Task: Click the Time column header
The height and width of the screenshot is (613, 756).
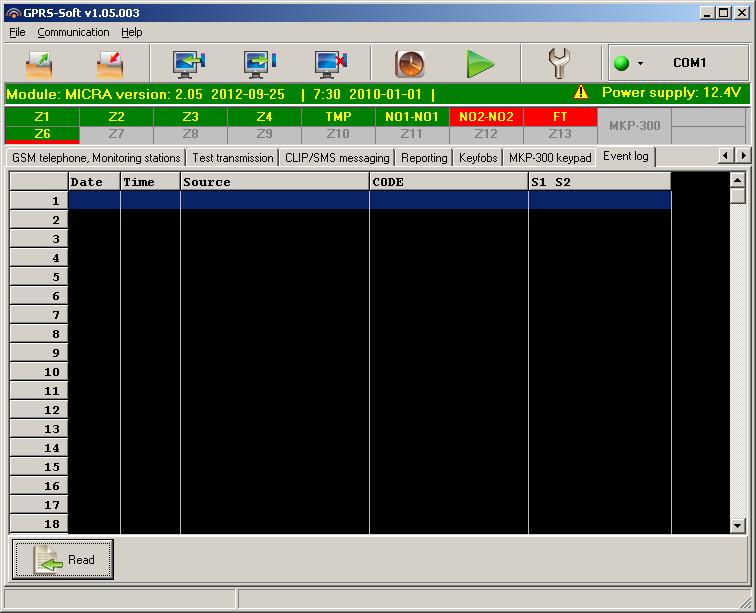Action: click(150, 182)
